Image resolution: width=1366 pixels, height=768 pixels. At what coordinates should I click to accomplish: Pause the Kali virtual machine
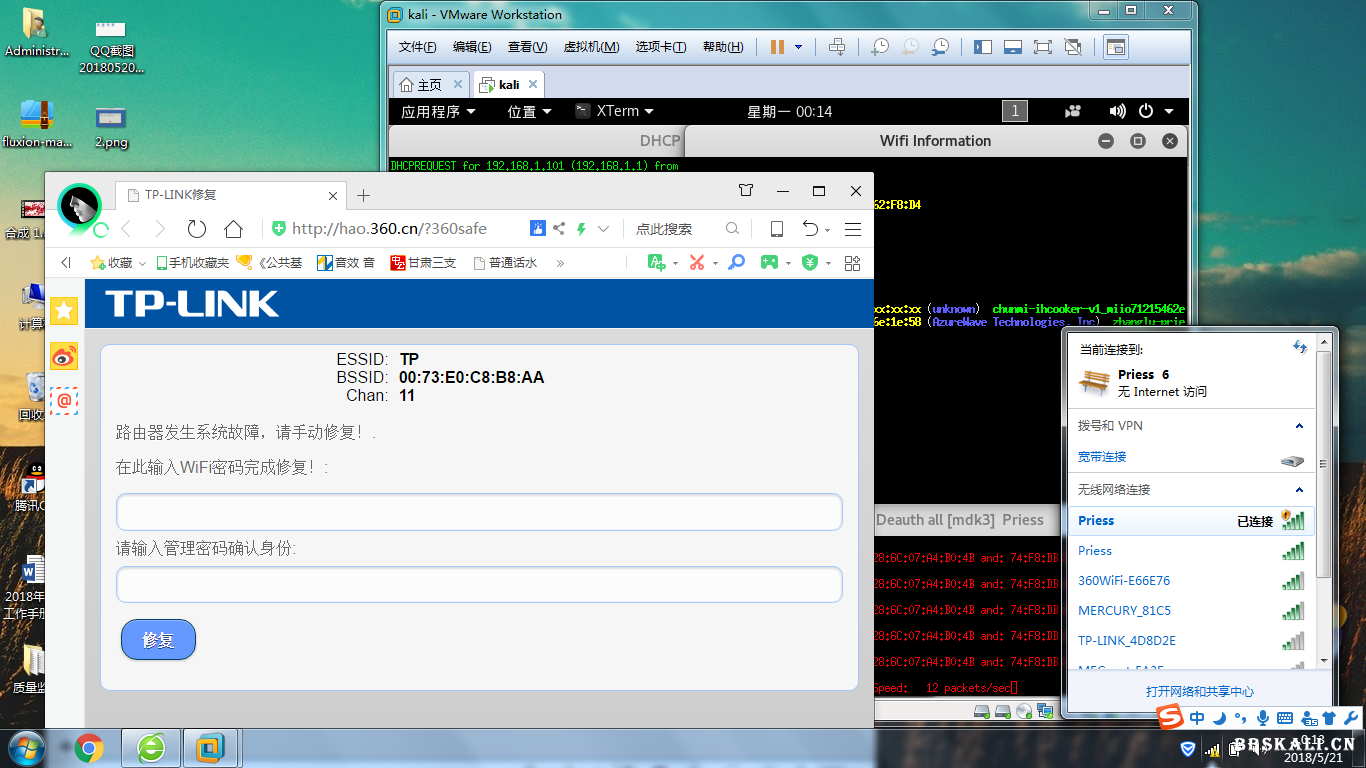pyautogui.click(x=777, y=47)
